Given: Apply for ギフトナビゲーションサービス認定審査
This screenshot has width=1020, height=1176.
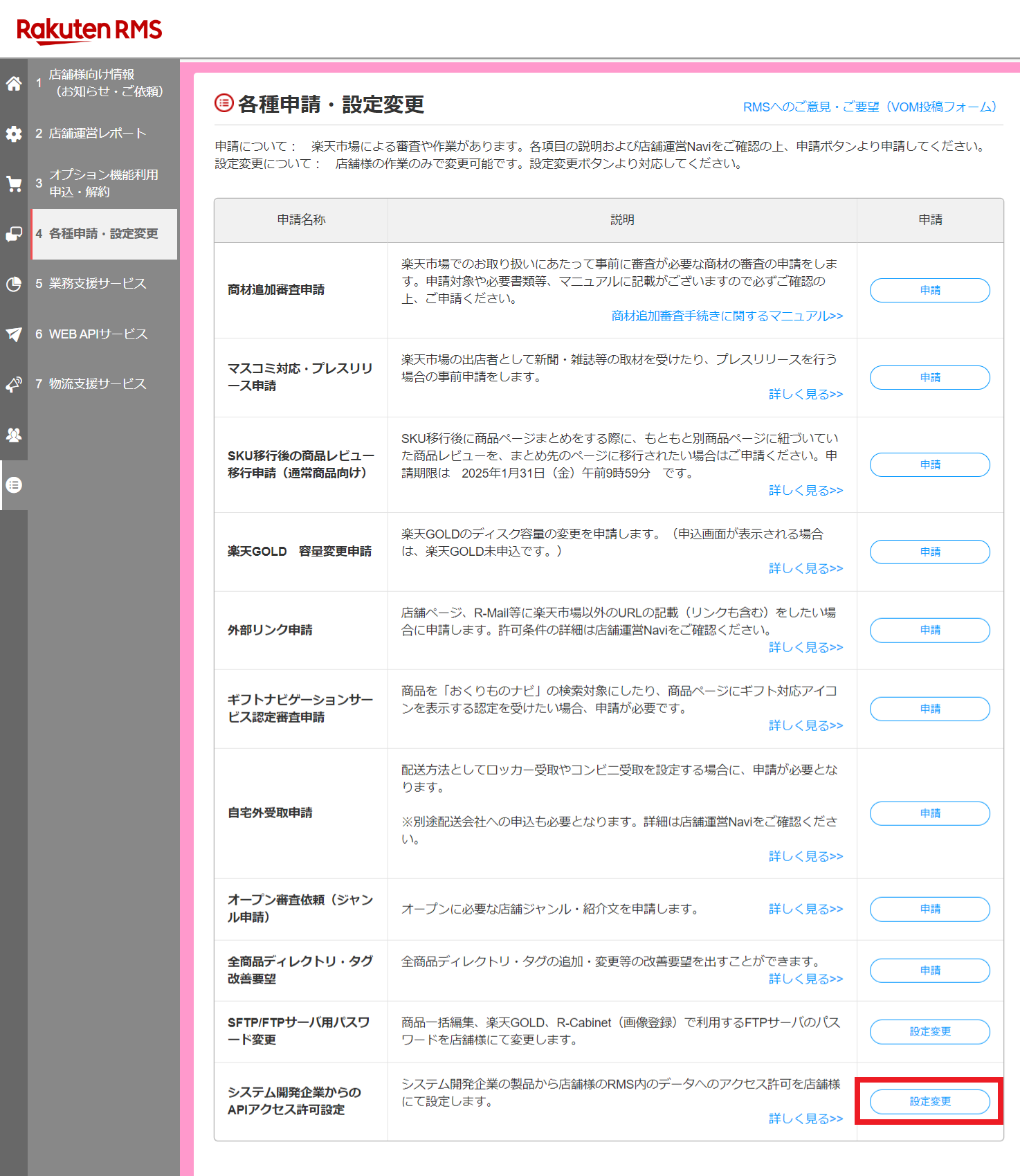Looking at the screenshot, I should 930,709.
